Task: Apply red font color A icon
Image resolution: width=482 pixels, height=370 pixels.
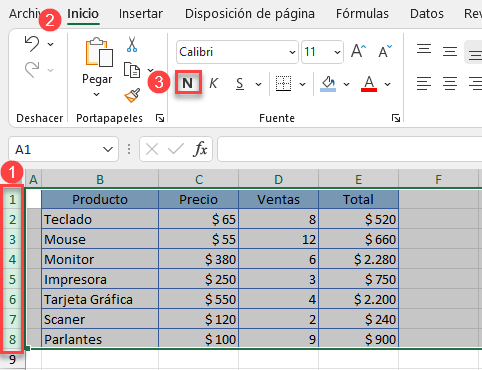Action: pos(369,84)
